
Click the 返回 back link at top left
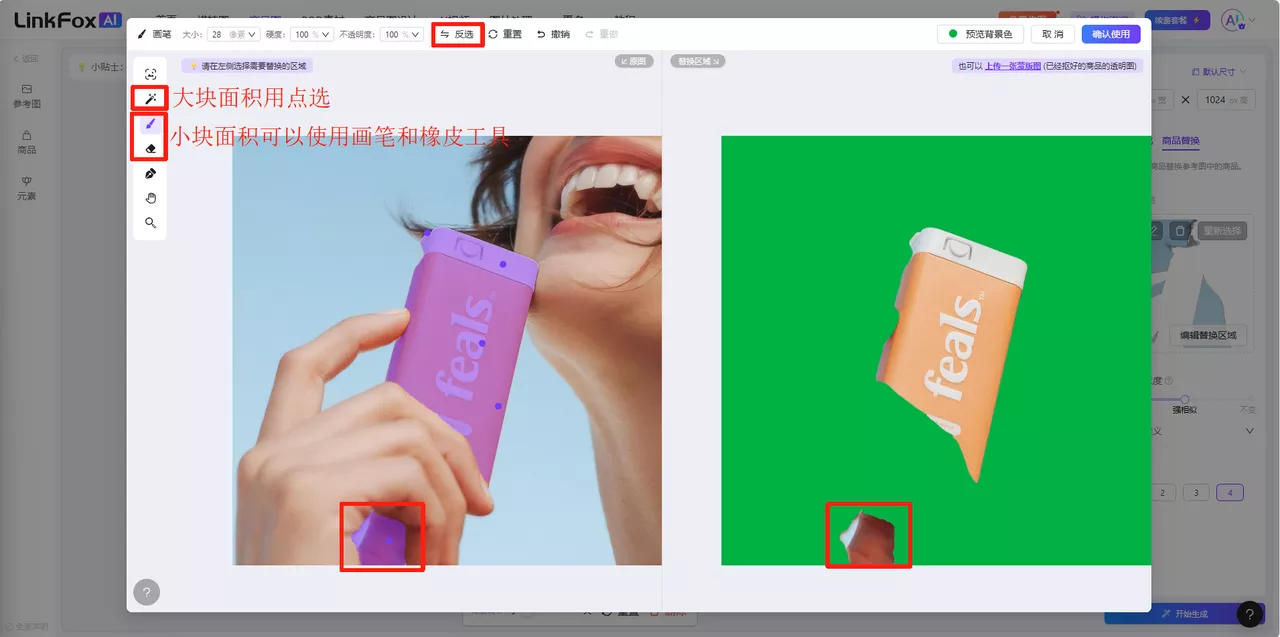pyautogui.click(x=26, y=58)
